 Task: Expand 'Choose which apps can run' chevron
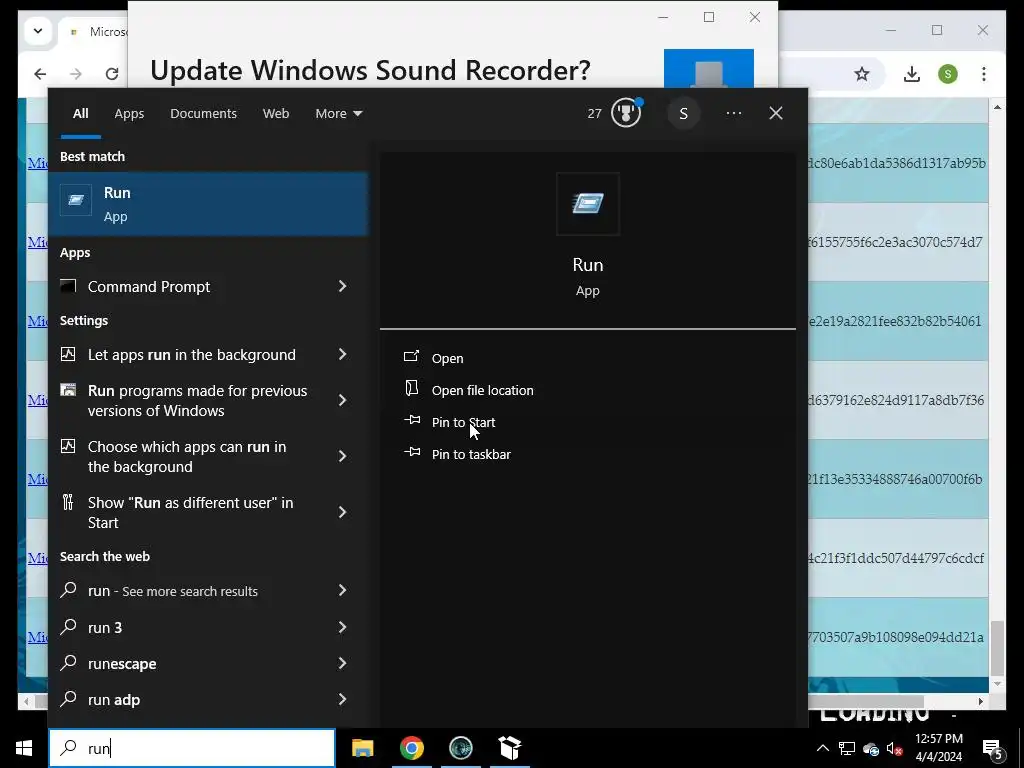tap(342, 456)
